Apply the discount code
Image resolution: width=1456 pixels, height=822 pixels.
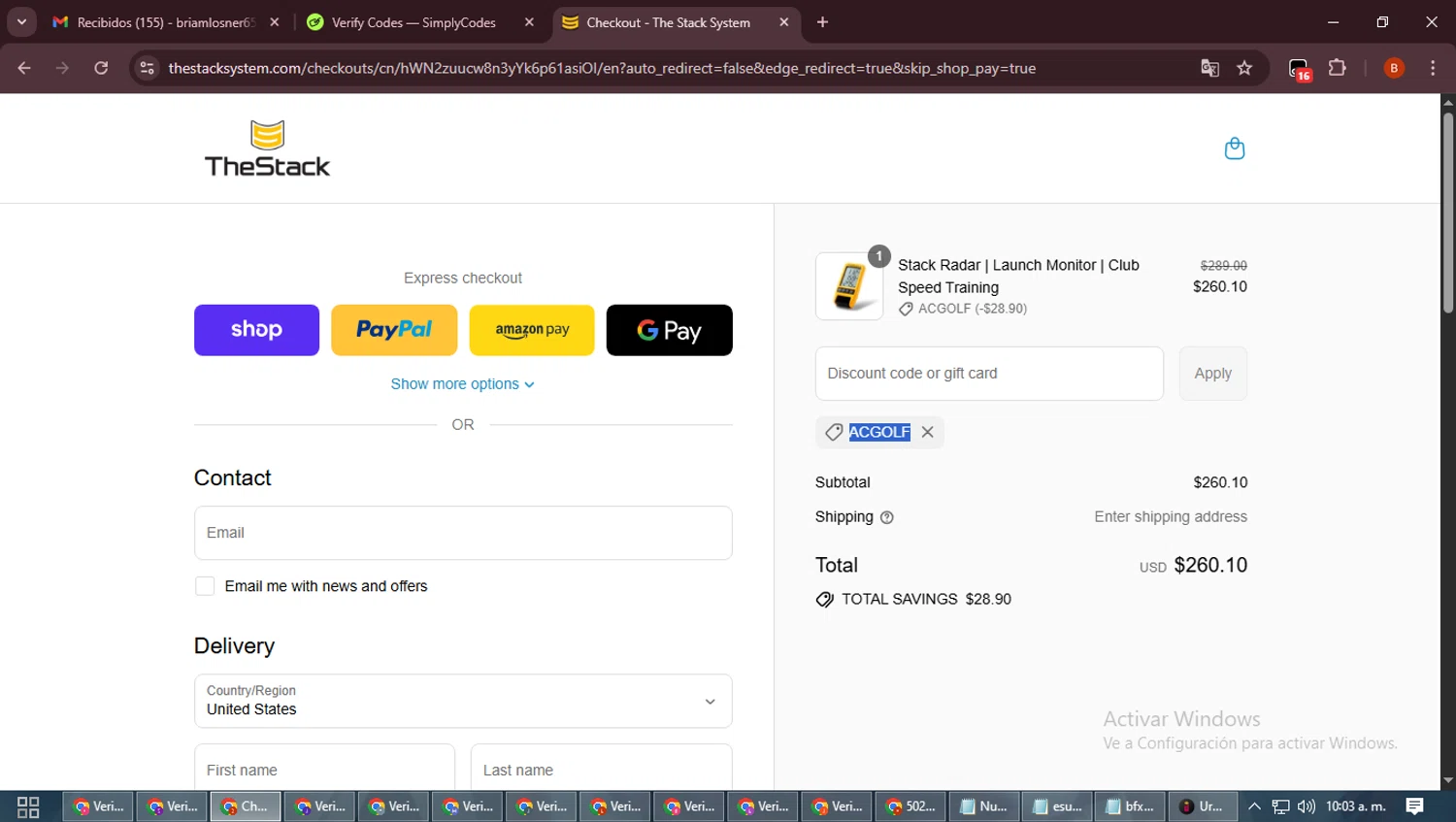point(1212,374)
